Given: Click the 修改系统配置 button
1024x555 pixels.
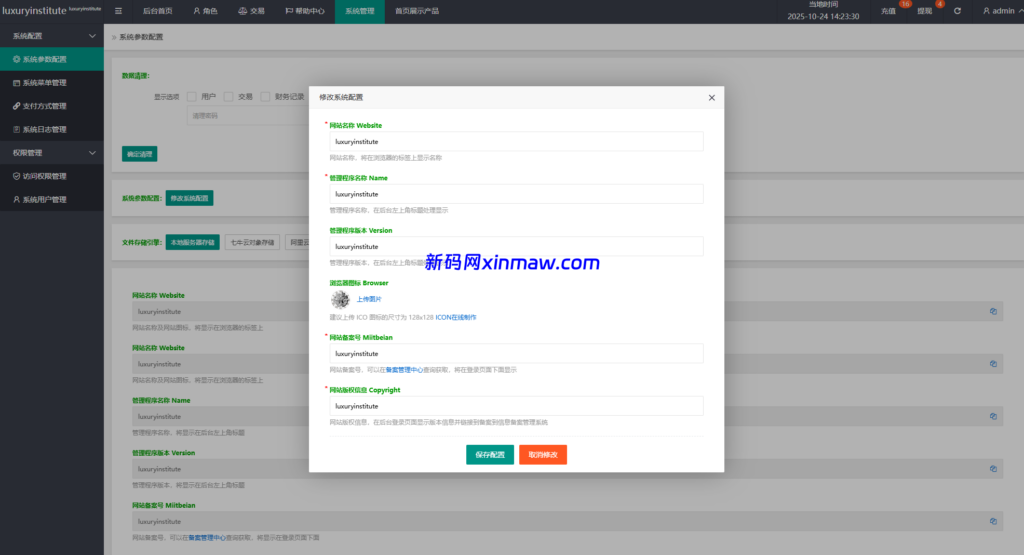Looking at the screenshot, I should click(x=189, y=198).
